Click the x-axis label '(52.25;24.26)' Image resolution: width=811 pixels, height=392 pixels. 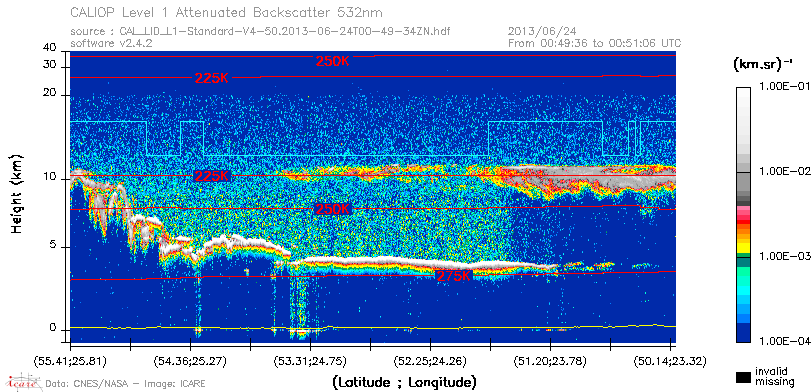[430, 360]
